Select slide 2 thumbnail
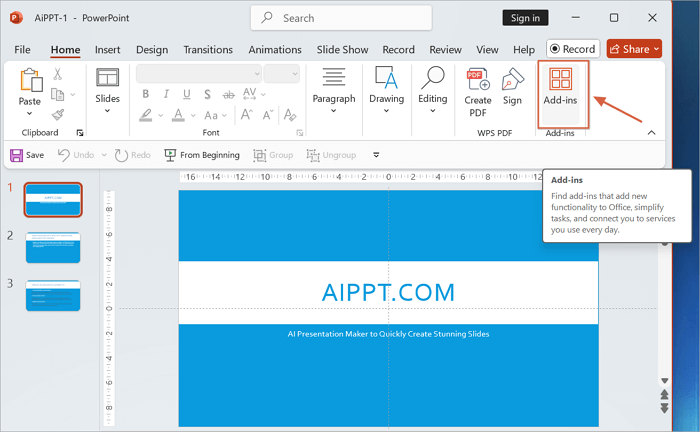The width and height of the screenshot is (700, 432). tap(53, 247)
